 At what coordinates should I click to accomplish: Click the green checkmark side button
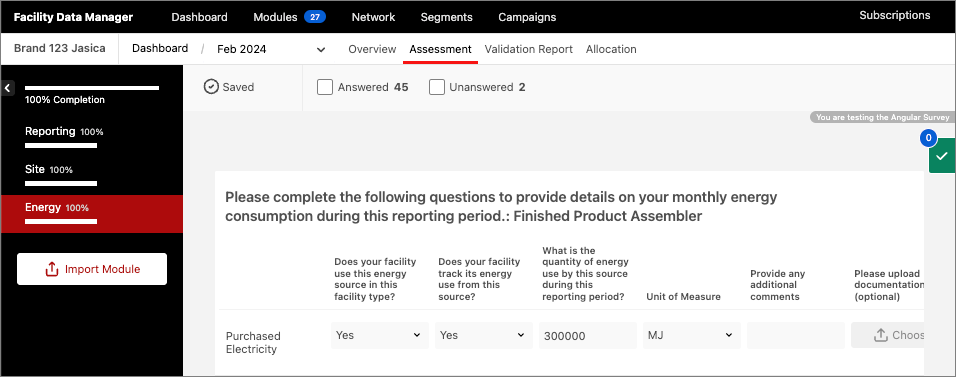[942, 156]
